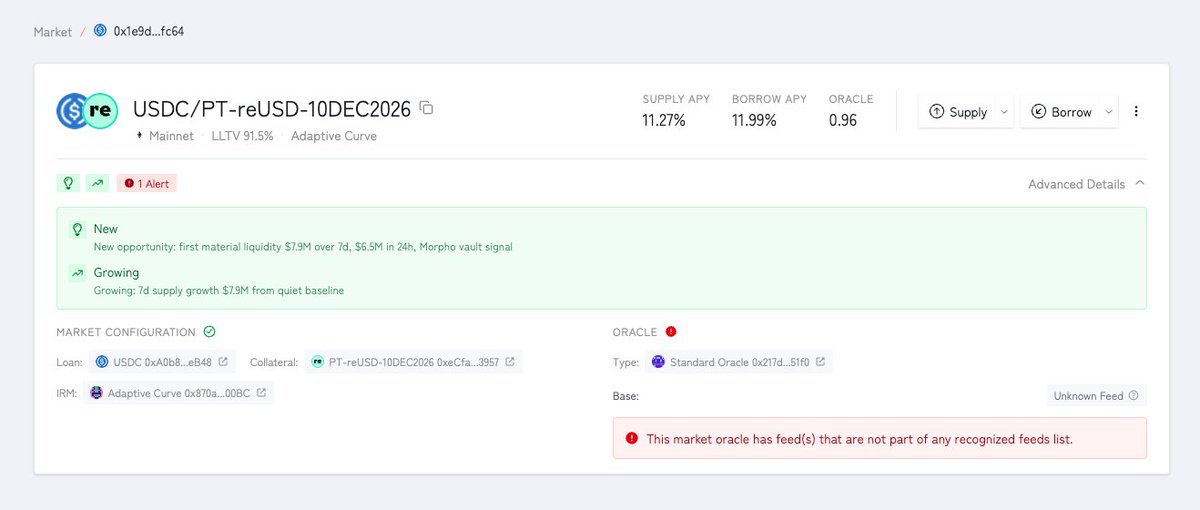Click the breadcrumb market token icon
The height and width of the screenshot is (510, 1200).
[100, 31]
